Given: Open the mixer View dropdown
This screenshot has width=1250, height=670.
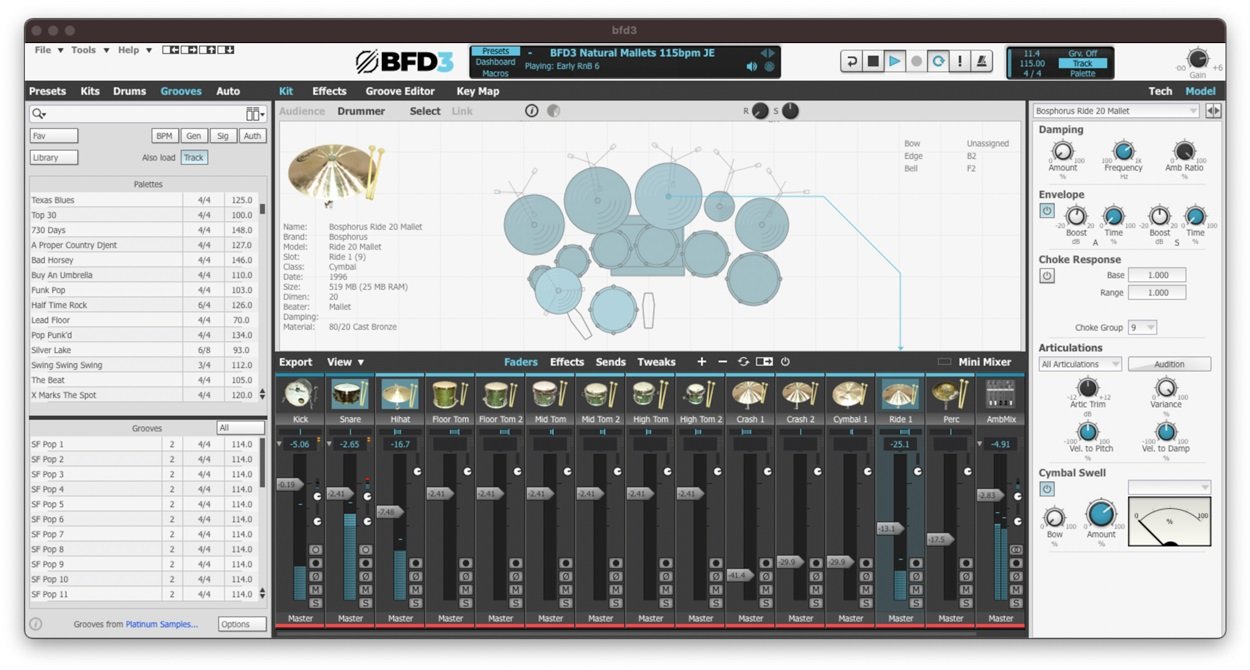Looking at the screenshot, I should pyautogui.click(x=345, y=362).
